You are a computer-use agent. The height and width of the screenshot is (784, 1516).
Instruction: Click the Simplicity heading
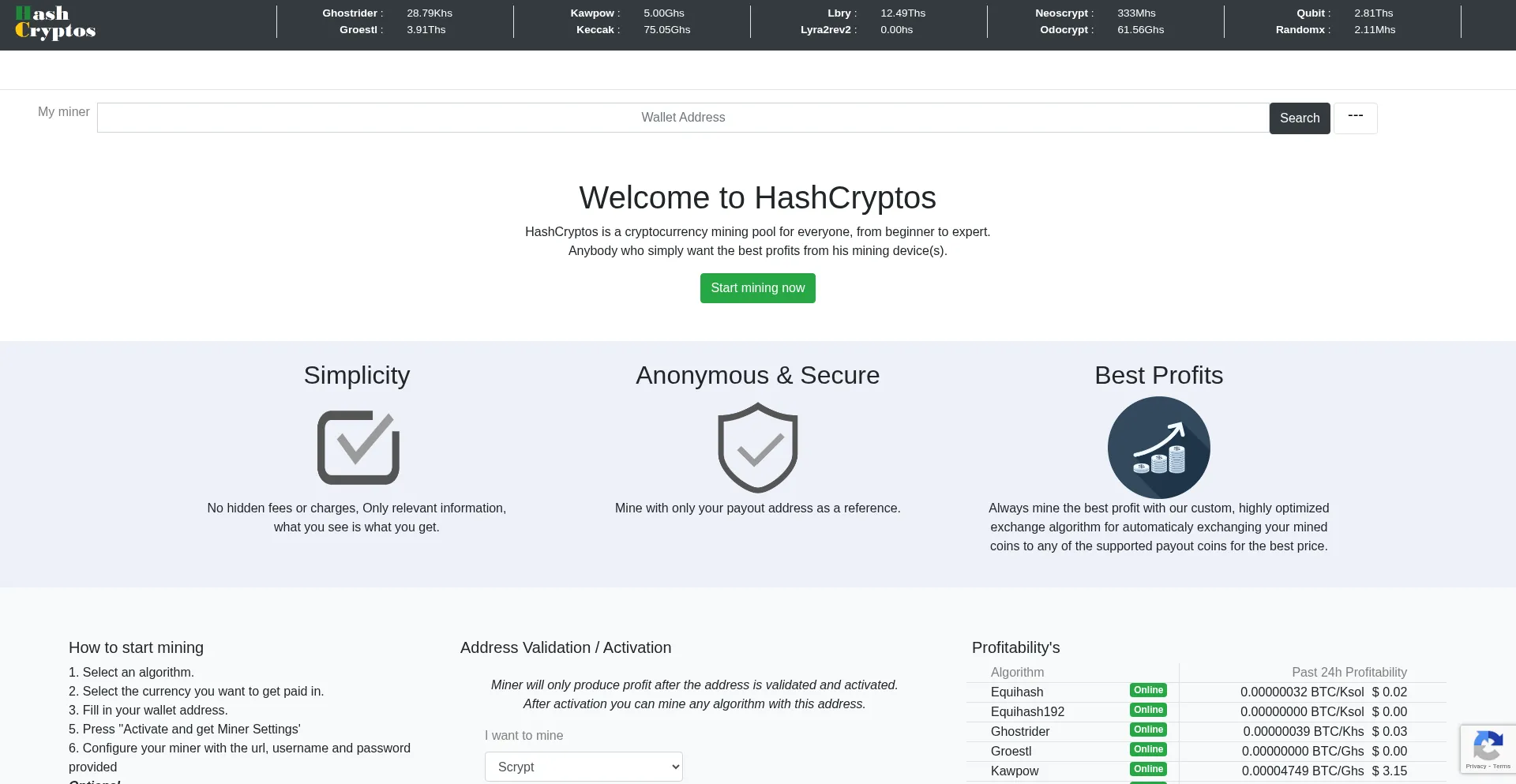[x=357, y=375]
